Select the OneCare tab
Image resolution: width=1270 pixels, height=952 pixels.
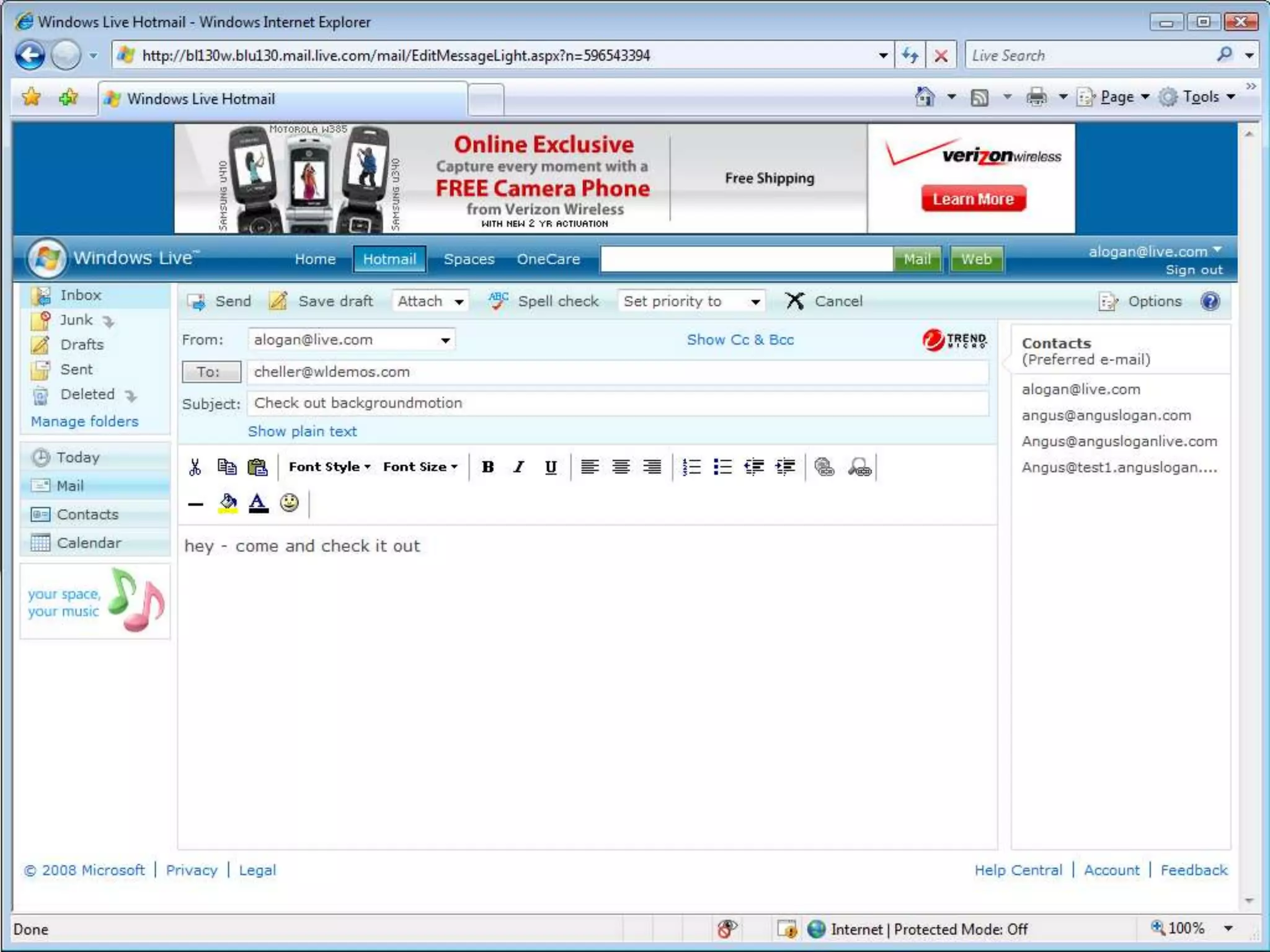[x=548, y=259]
